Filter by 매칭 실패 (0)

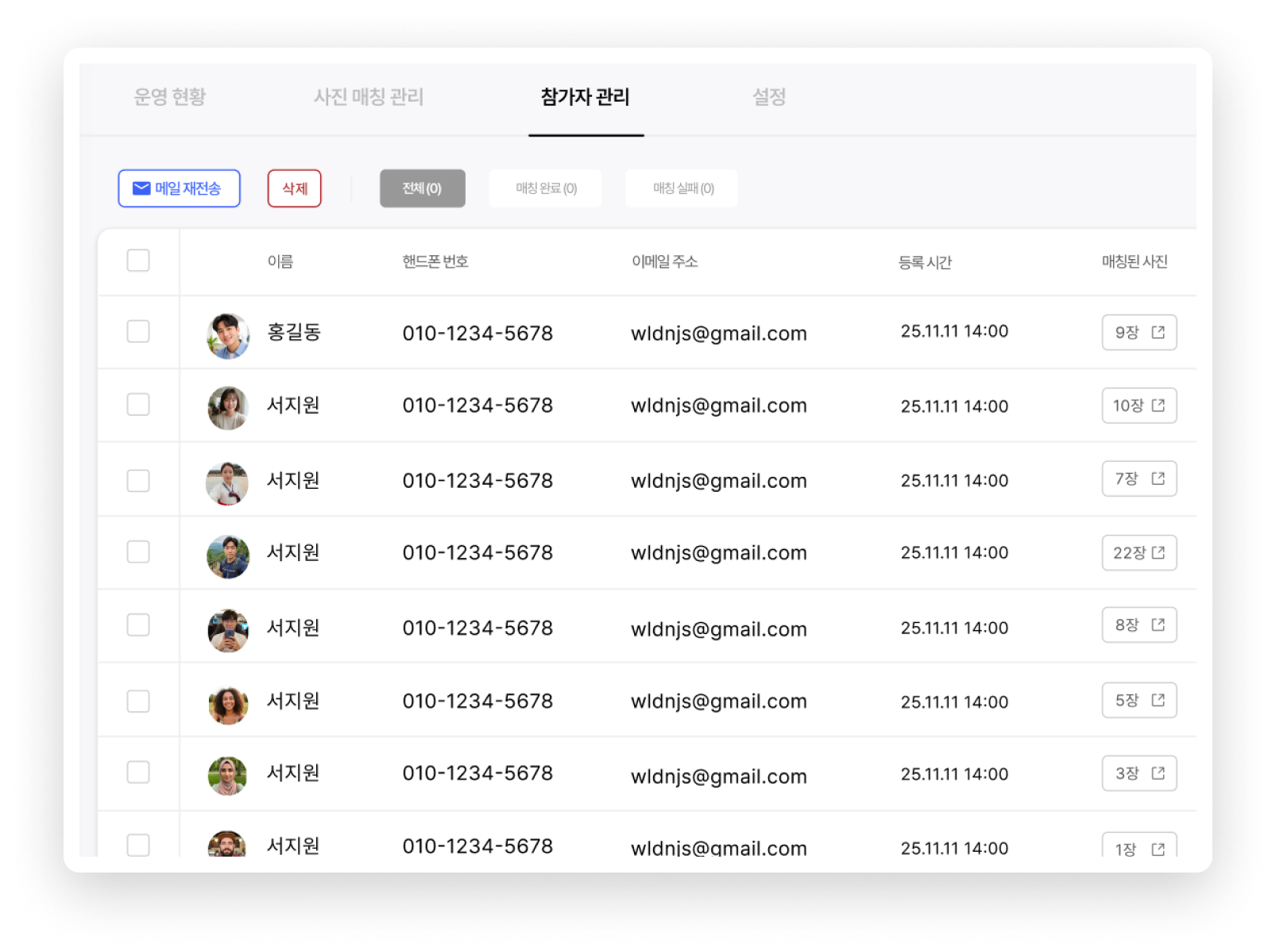coord(682,188)
